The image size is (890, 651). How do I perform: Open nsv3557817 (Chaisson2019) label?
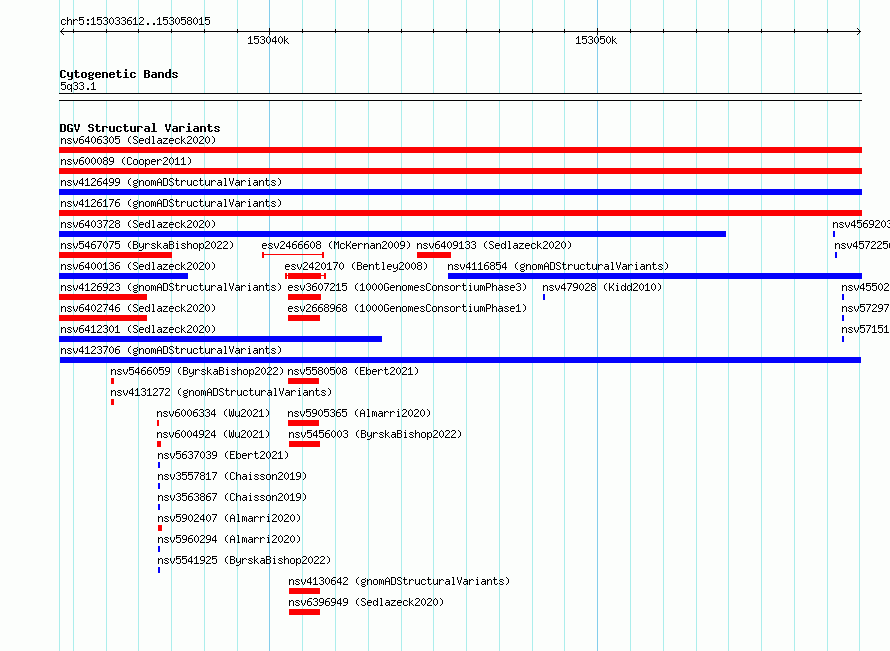coord(232,476)
